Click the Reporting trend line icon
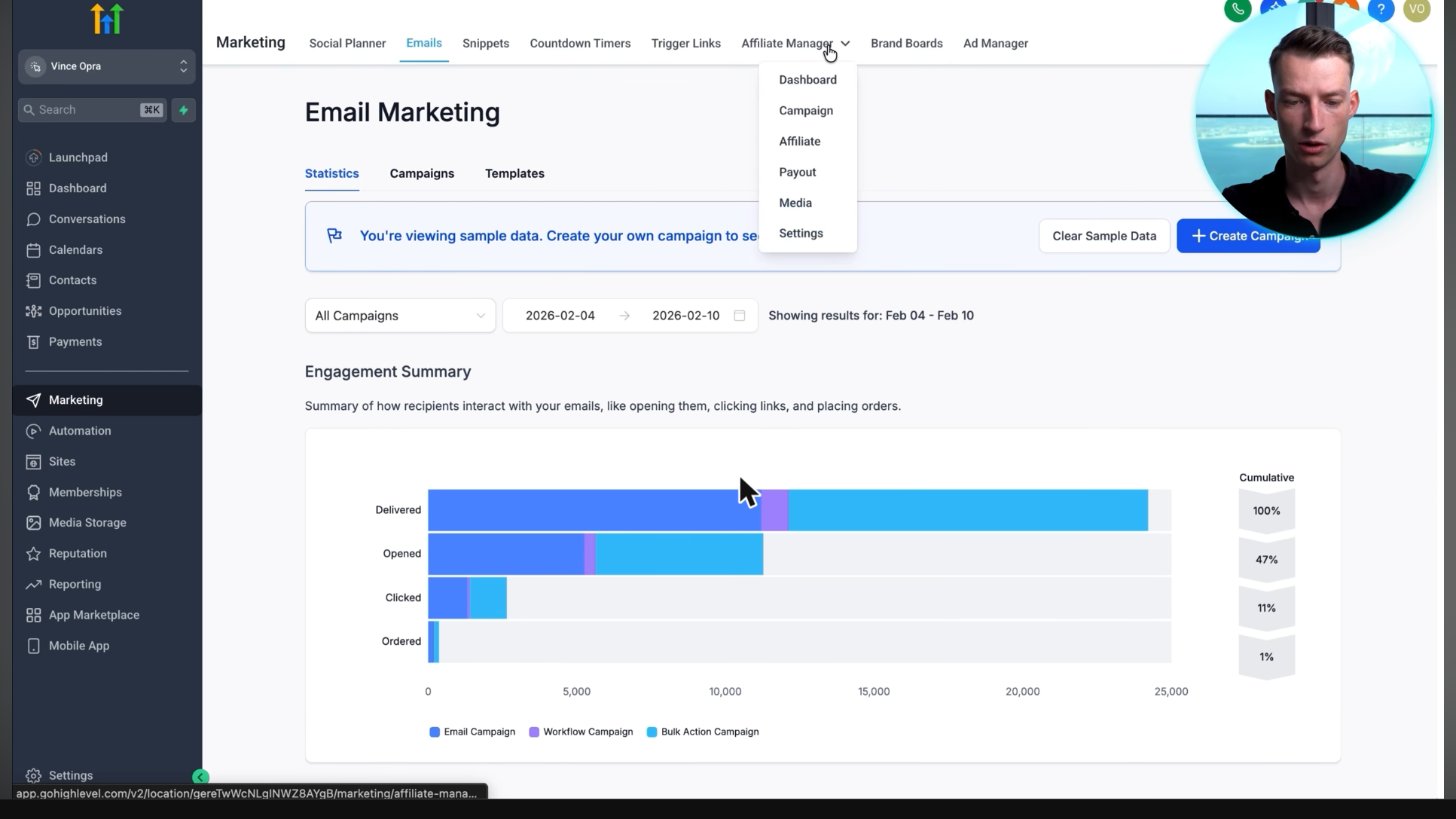 click(x=33, y=585)
